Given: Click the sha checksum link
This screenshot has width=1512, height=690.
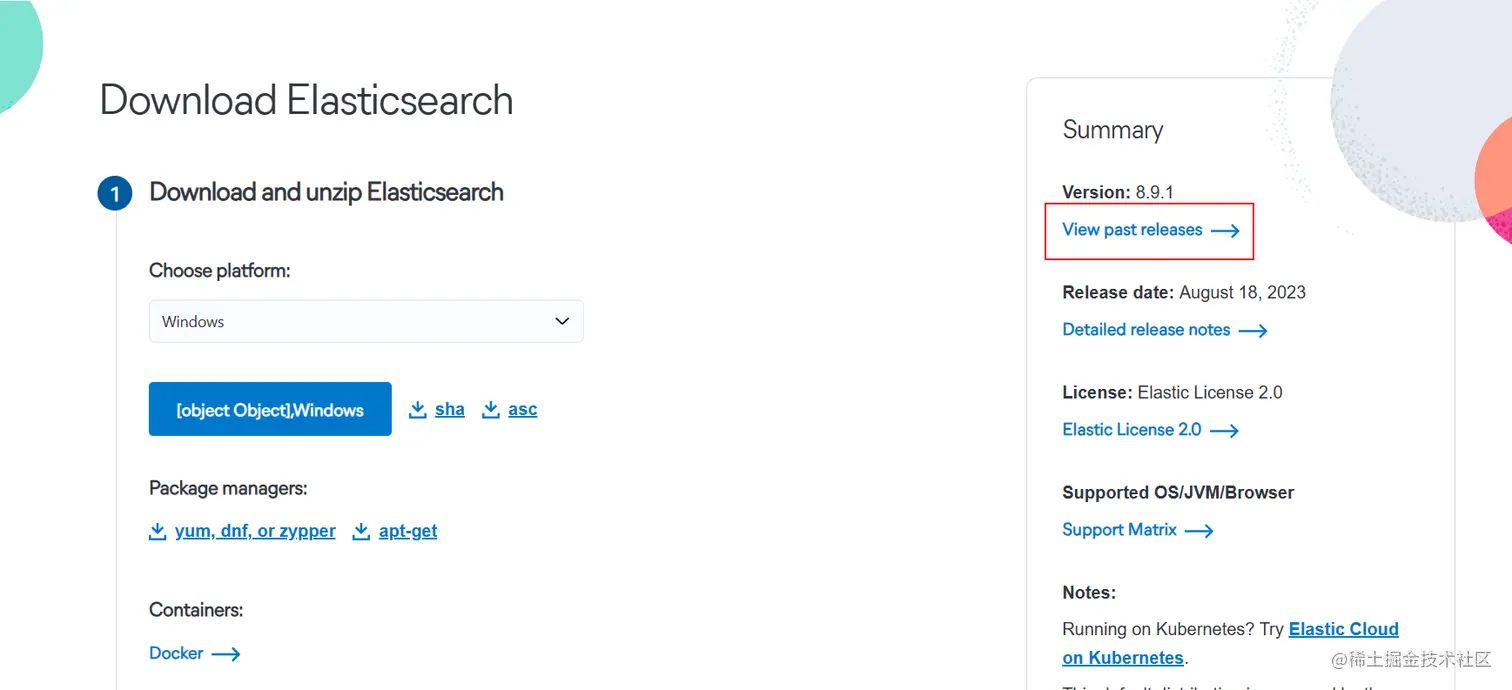Looking at the screenshot, I should [449, 409].
